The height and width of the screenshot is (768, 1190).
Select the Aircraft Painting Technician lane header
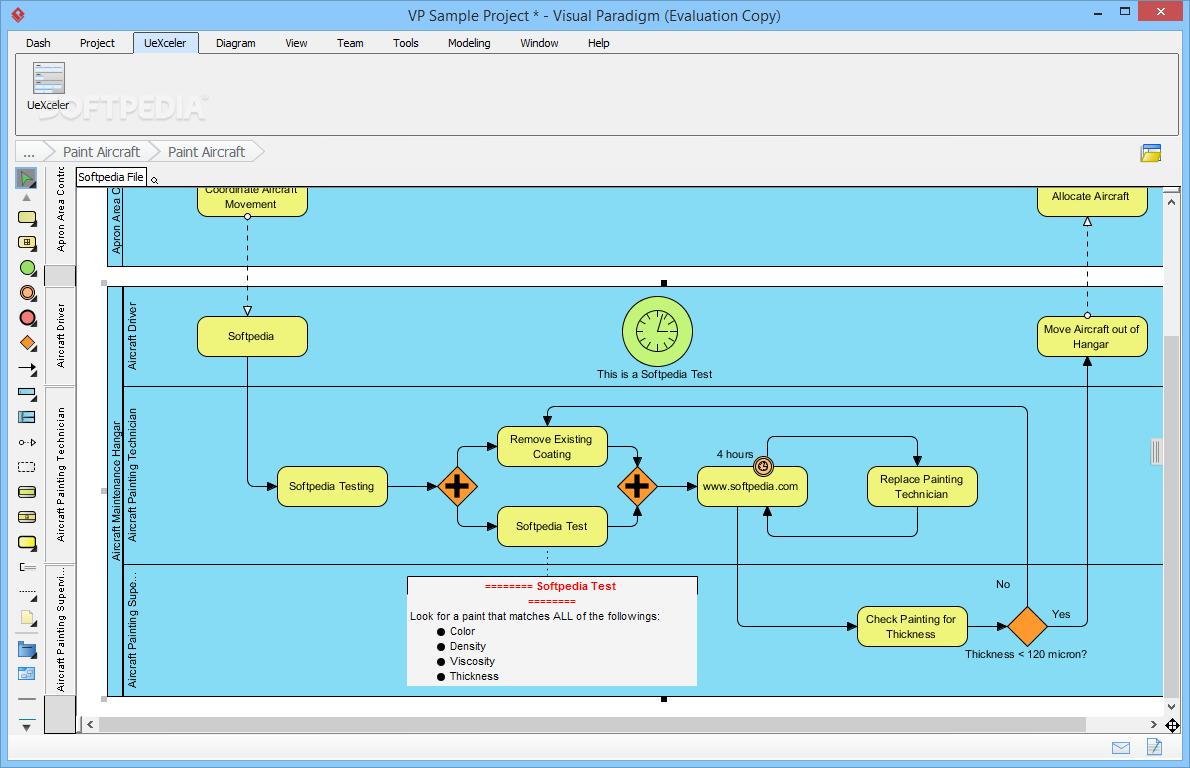point(132,475)
